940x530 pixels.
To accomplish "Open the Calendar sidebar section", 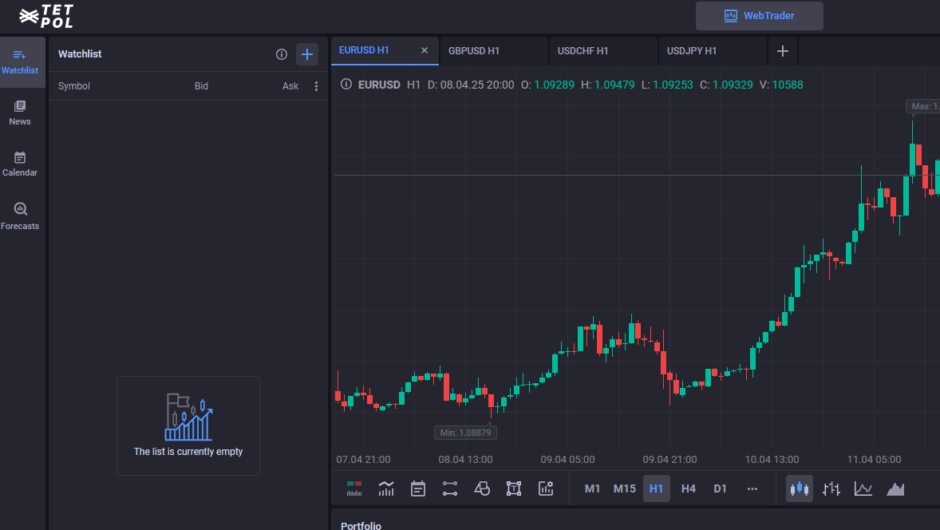I will [x=20, y=163].
